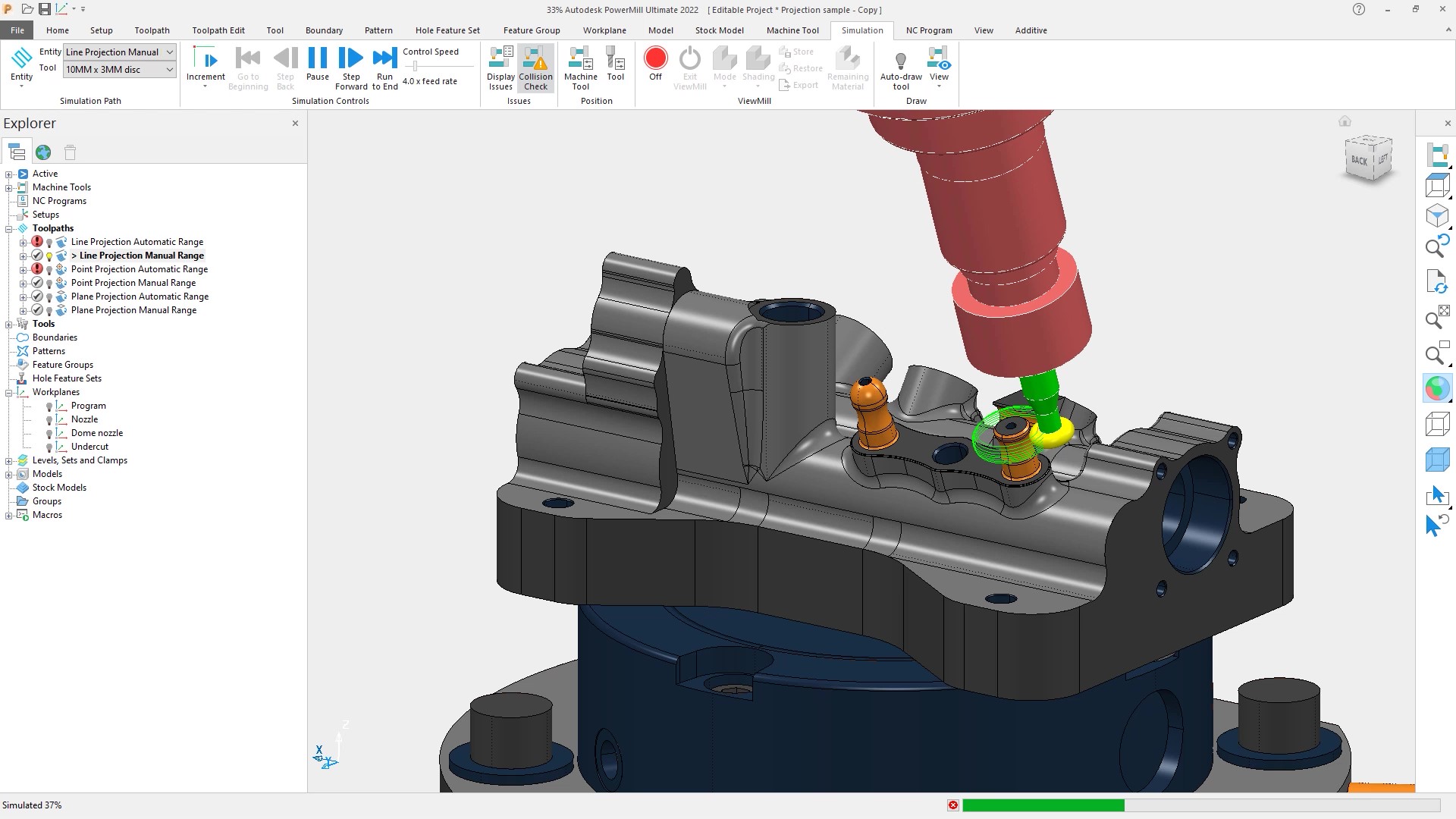The image size is (1456, 819).
Task: Click the view cube BACK face
Action: (x=1359, y=161)
